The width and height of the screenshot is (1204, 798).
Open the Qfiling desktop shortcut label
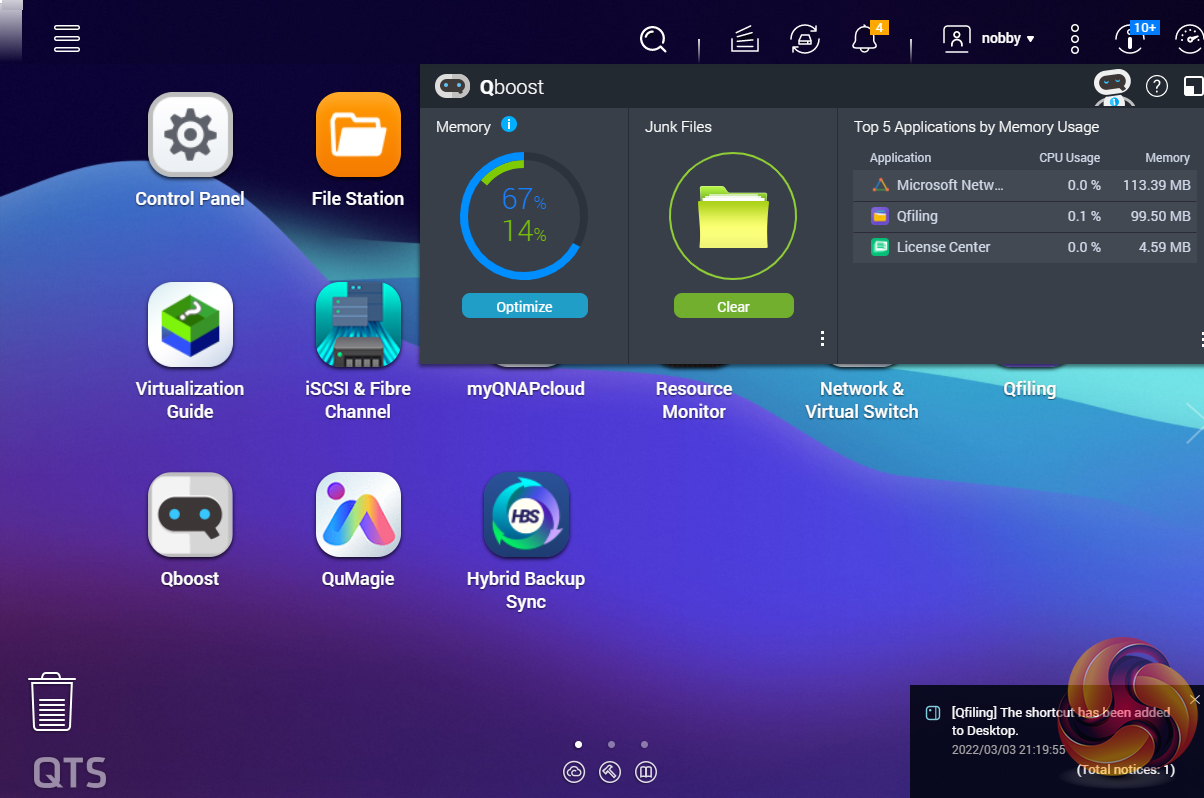tap(1030, 389)
